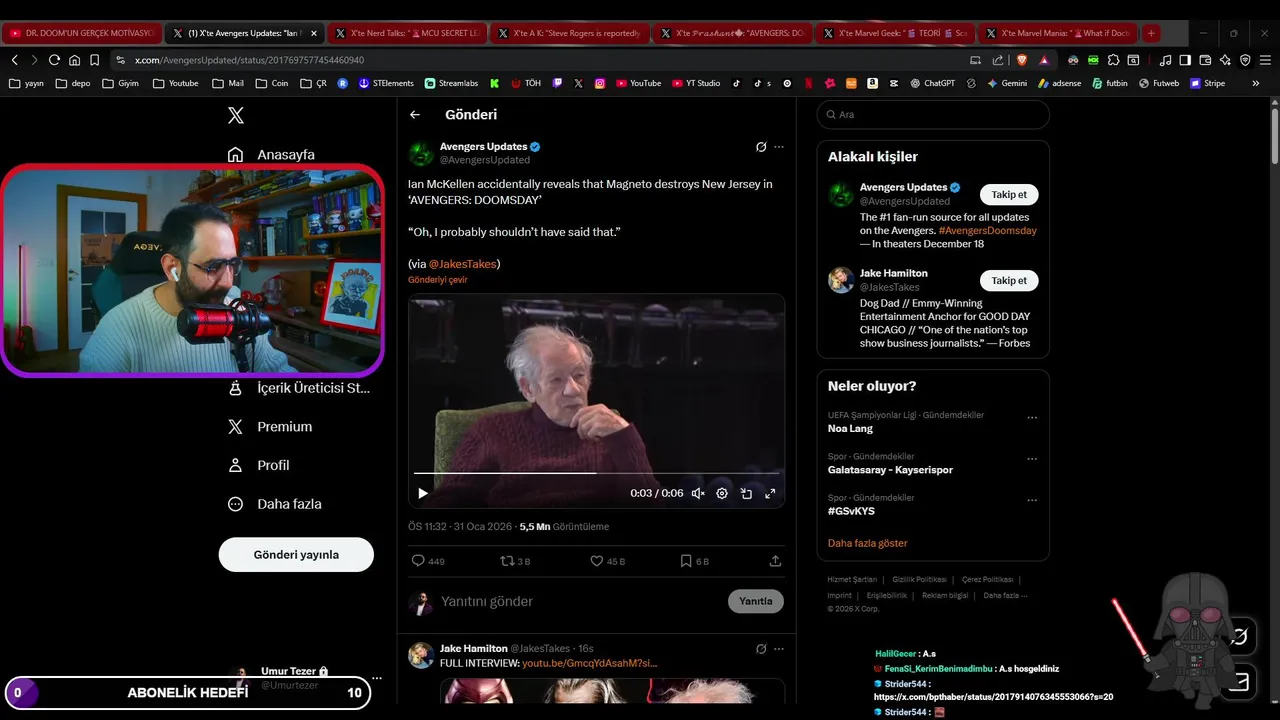The width and height of the screenshot is (1280, 720).
Task: Open video settings gear
Action: [722, 493]
